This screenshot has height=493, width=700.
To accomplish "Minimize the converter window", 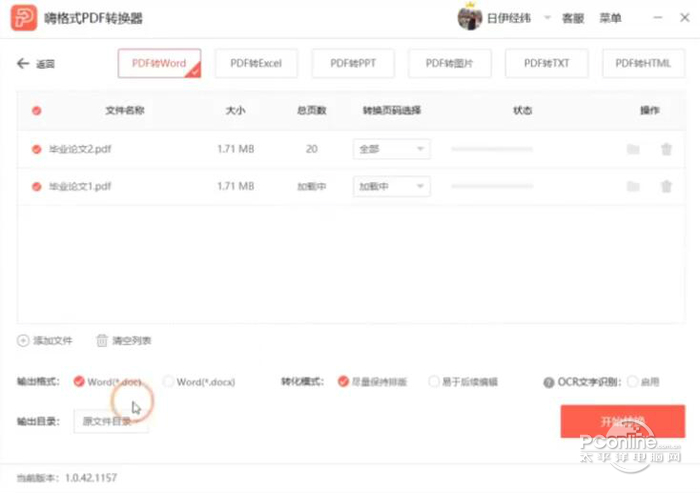I will click(658, 18).
